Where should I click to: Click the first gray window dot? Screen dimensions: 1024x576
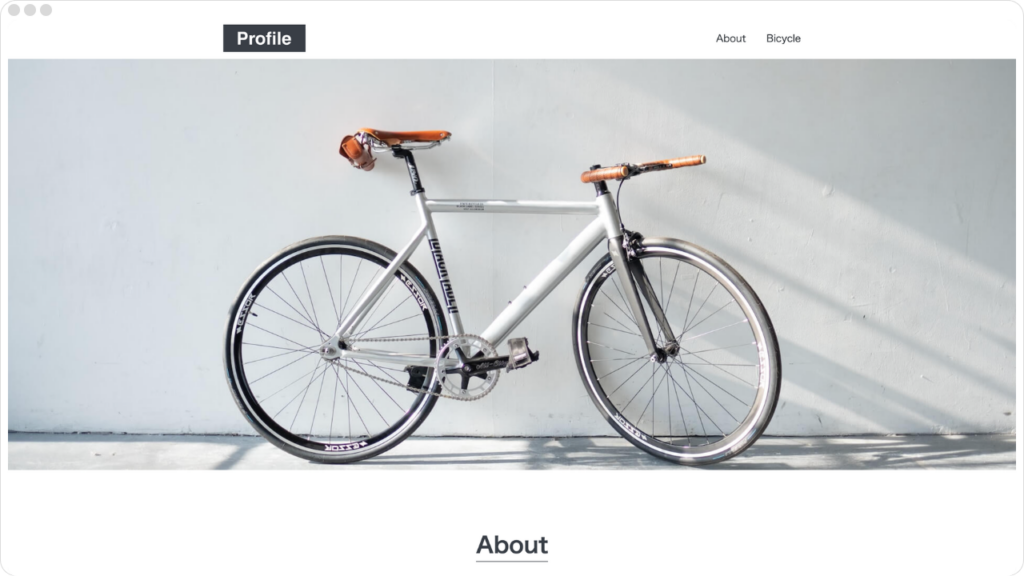(x=14, y=10)
